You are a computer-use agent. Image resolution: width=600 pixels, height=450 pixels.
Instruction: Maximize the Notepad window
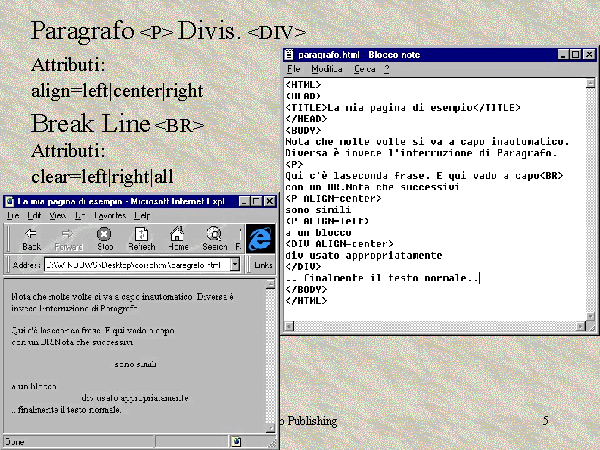coord(575,54)
